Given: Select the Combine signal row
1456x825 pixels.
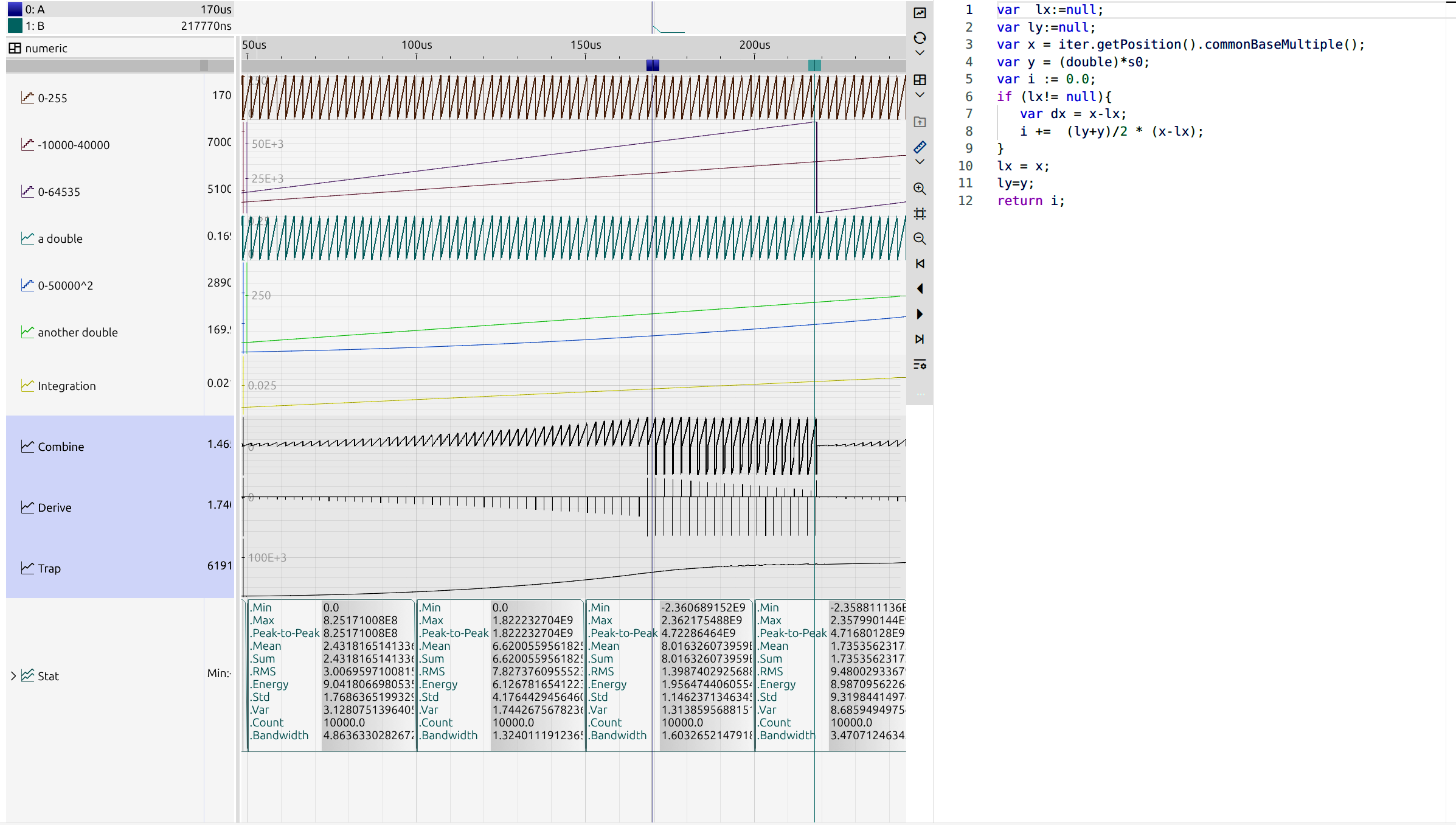Looking at the screenshot, I should tap(61, 447).
